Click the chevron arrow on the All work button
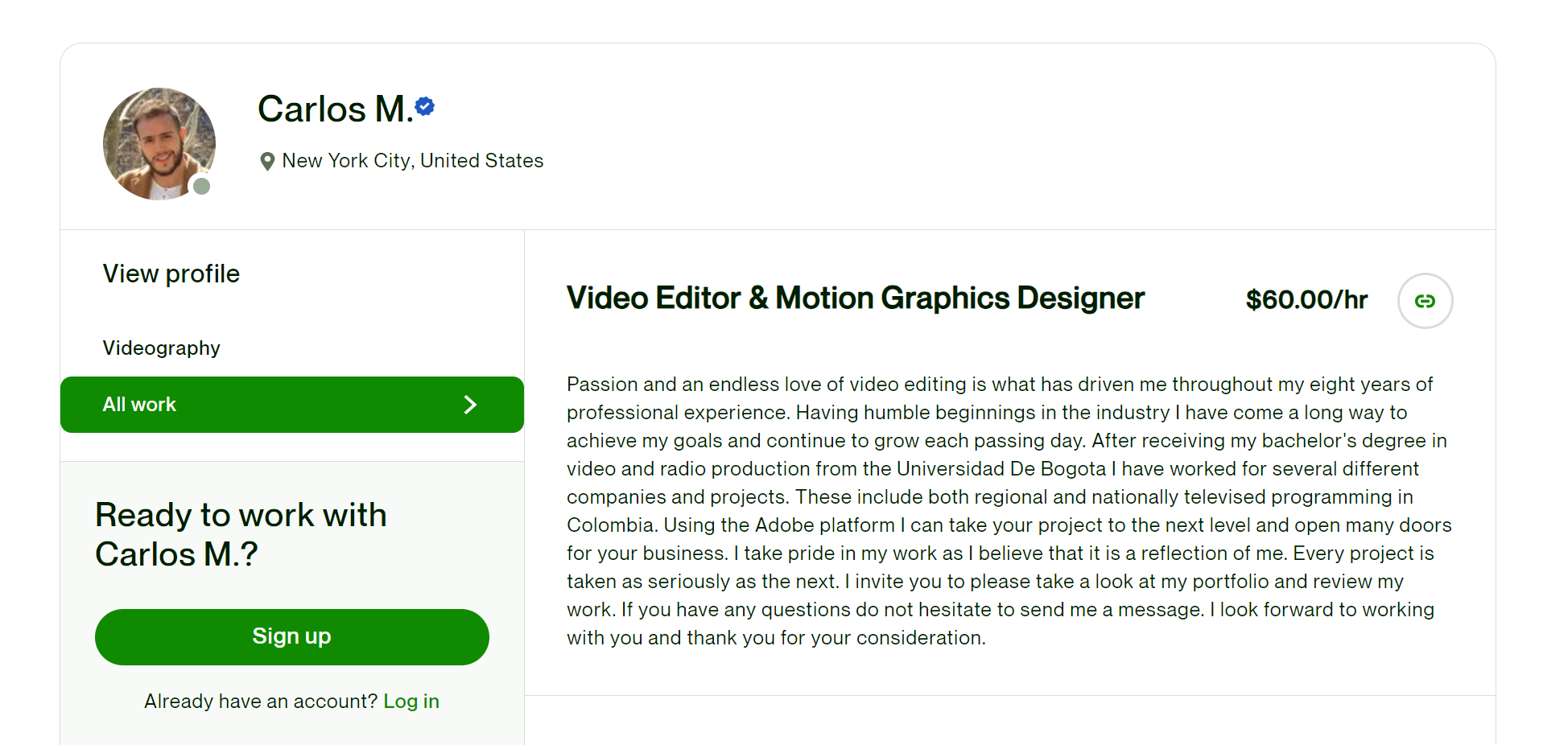Viewport: 1568px width, 745px height. pyautogui.click(x=470, y=405)
